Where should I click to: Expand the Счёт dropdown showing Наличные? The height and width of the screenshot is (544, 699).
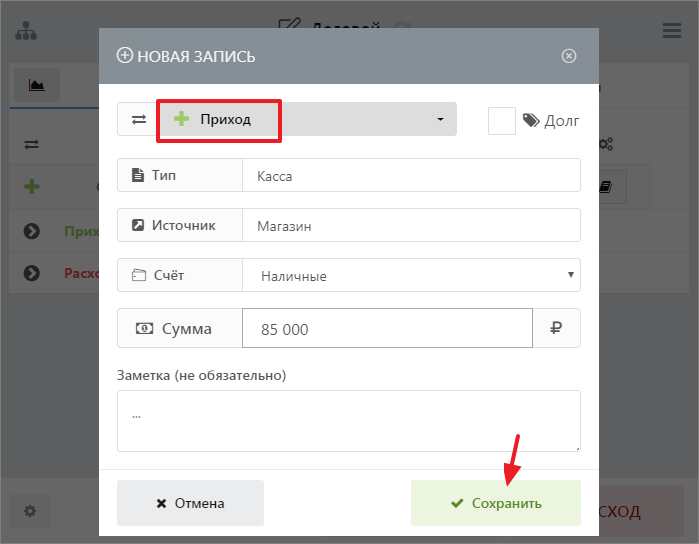tap(410, 275)
